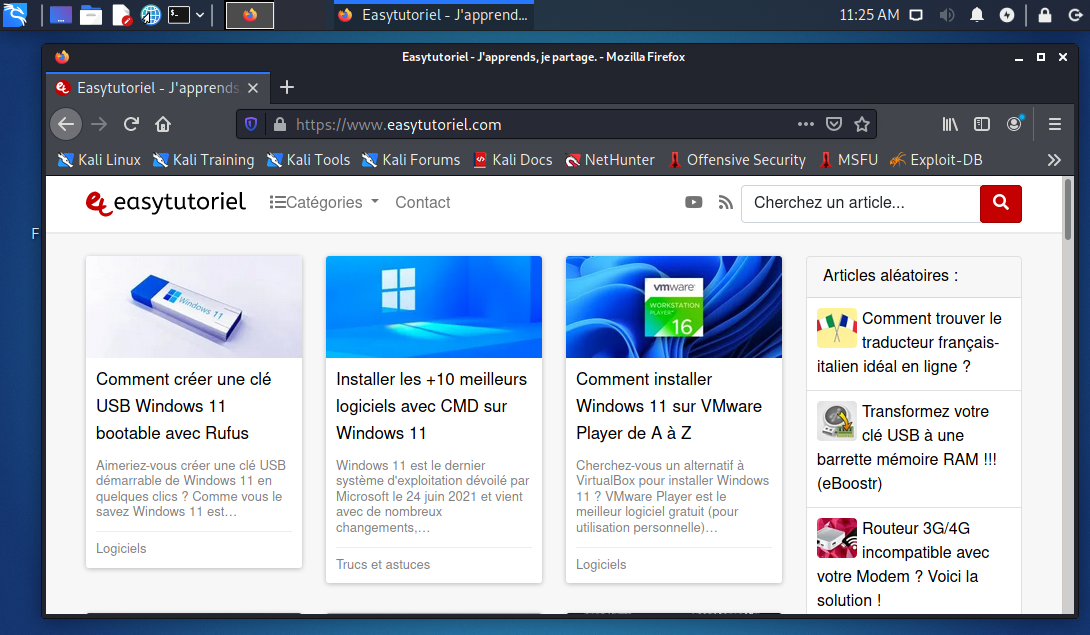1090x635 pixels.
Task: Open the Rufus bootable USB article thumbnail
Action: click(194, 307)
